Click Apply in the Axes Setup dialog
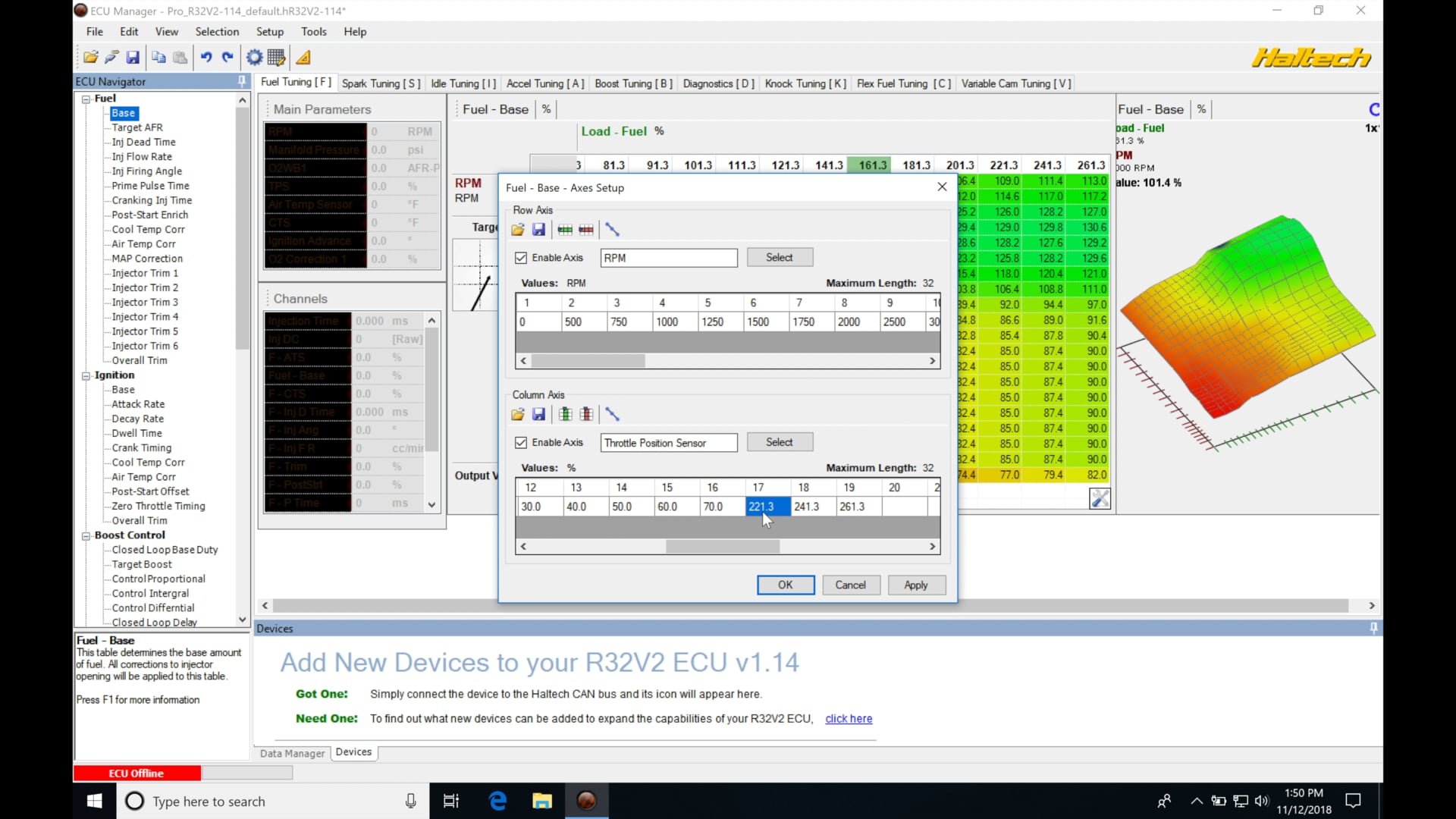 tap(915, 585)
